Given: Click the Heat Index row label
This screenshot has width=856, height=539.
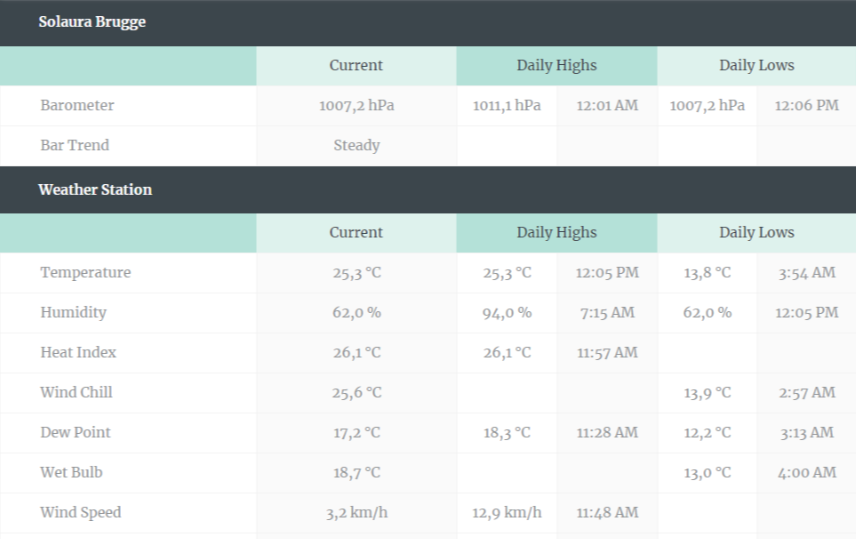Looking at the screenshot, I should (78, 352).
